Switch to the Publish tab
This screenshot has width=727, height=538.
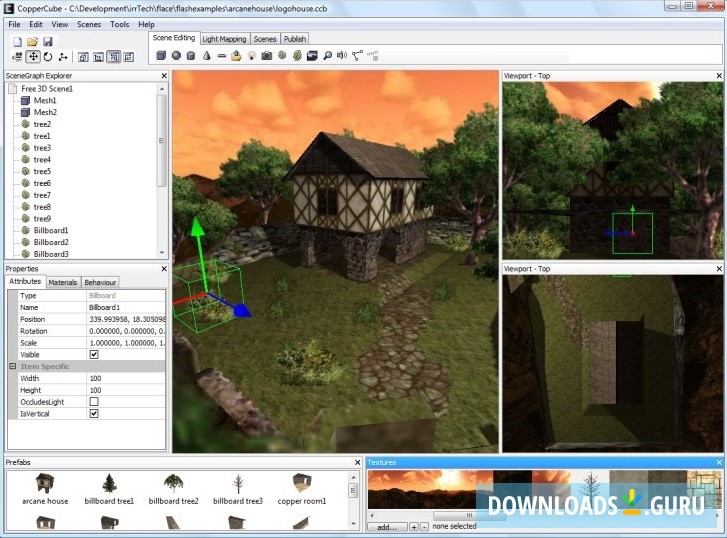[x=295, y=39]
